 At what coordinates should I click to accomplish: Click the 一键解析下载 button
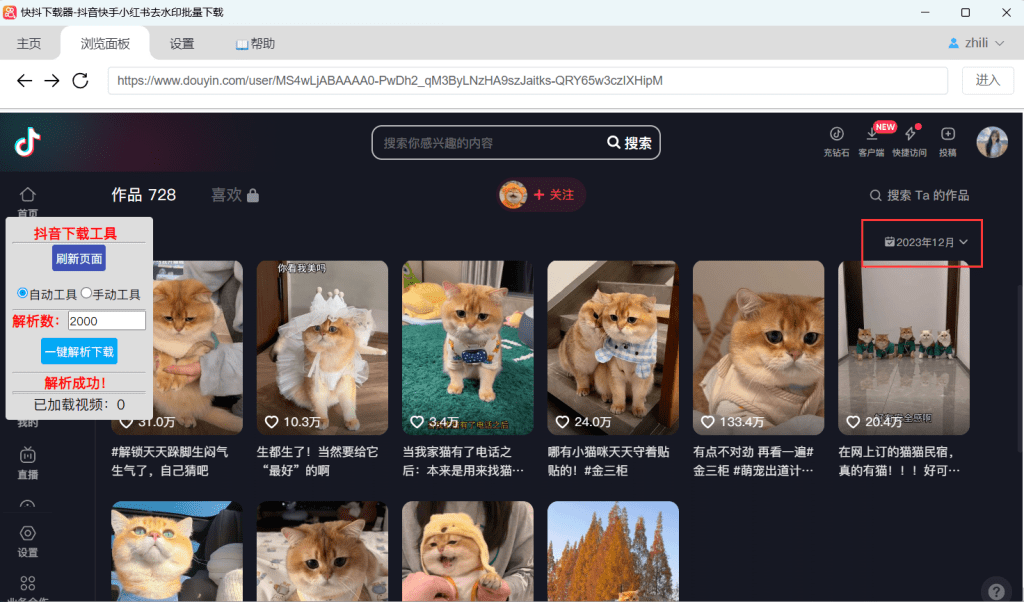79,351
